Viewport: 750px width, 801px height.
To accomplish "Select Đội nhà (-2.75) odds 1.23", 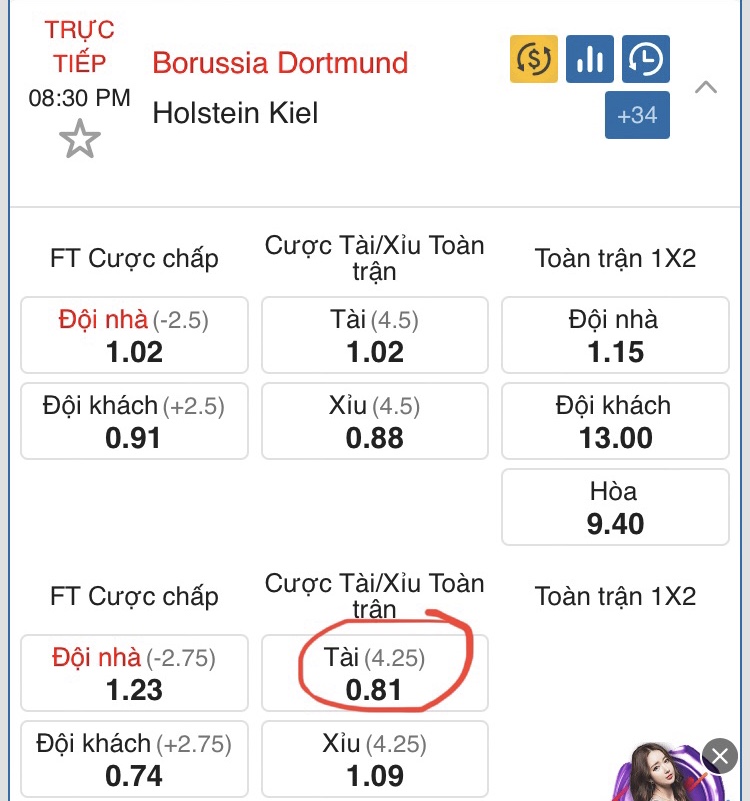I will 134,673.
